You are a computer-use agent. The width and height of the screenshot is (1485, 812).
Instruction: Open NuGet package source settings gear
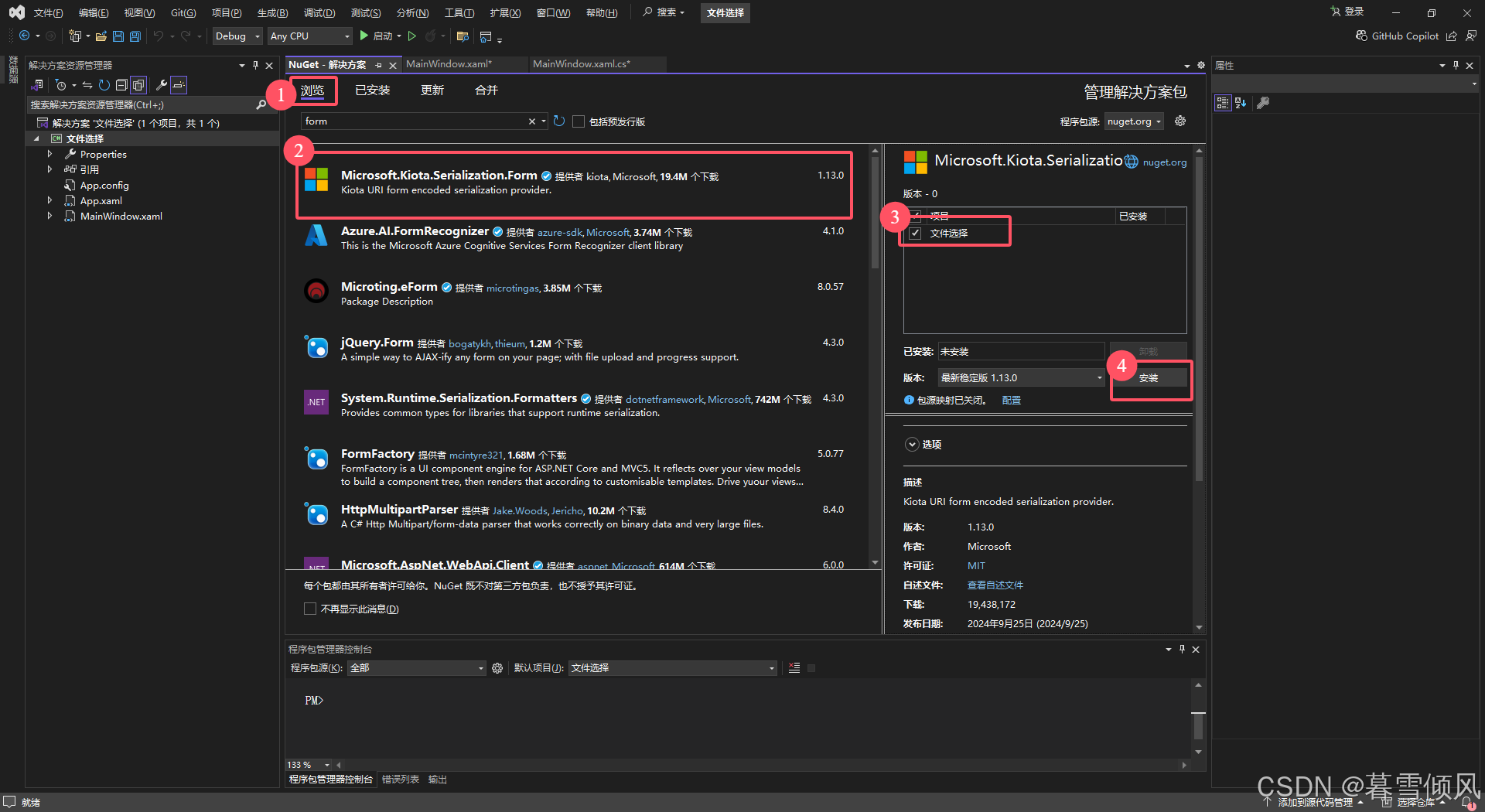[x=1180, y=121]
